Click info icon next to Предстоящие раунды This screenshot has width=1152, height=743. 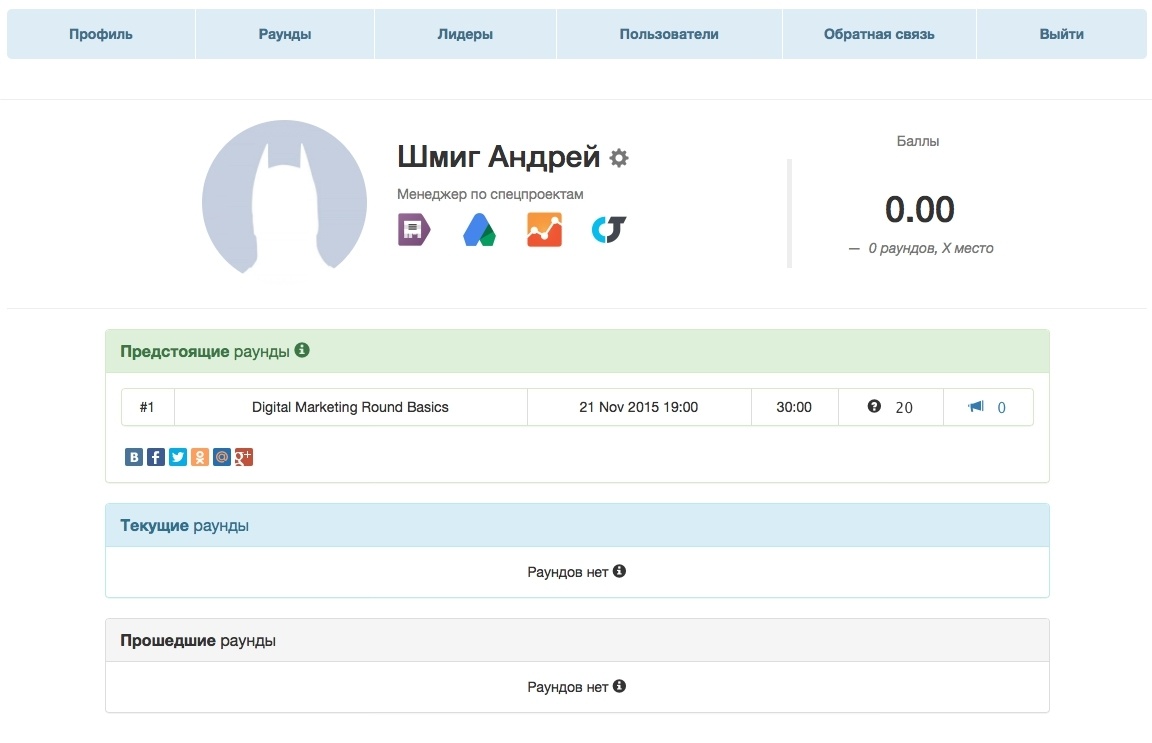[302, 351]
